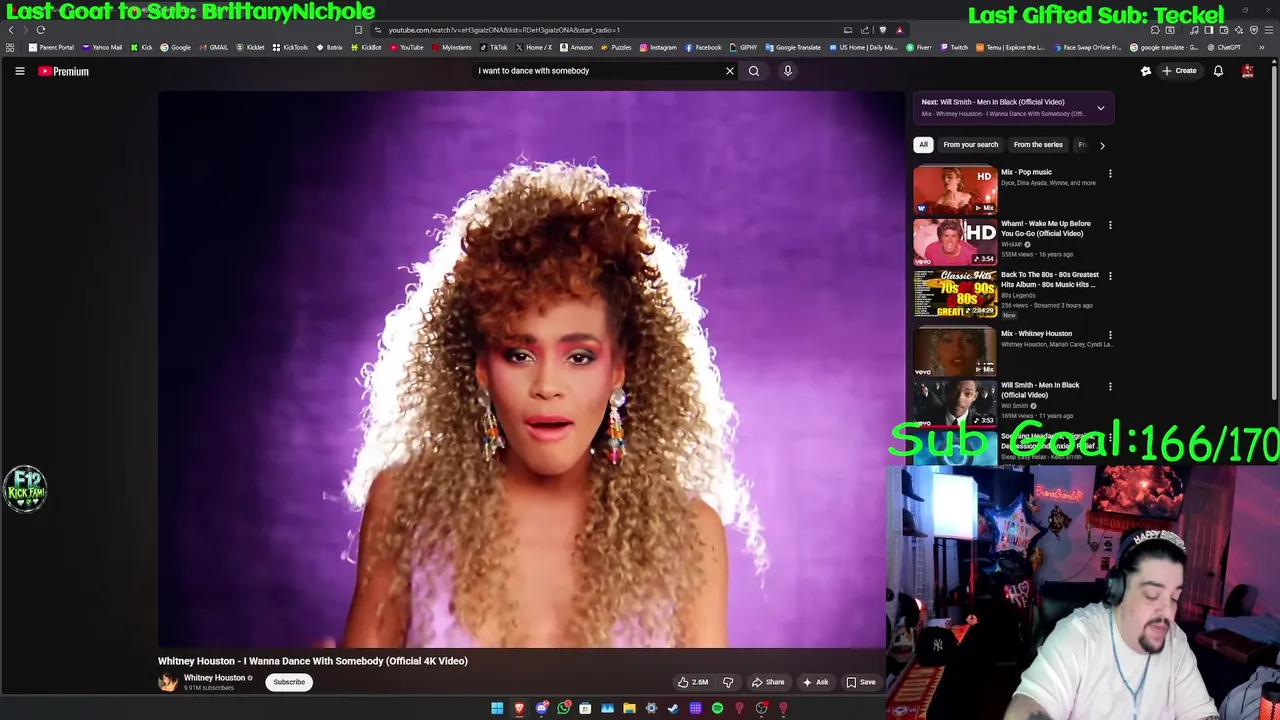Open options menu for Wham! Wake Me Up video
Screen dimensions: 1280x720
(x=1110, y=225)
